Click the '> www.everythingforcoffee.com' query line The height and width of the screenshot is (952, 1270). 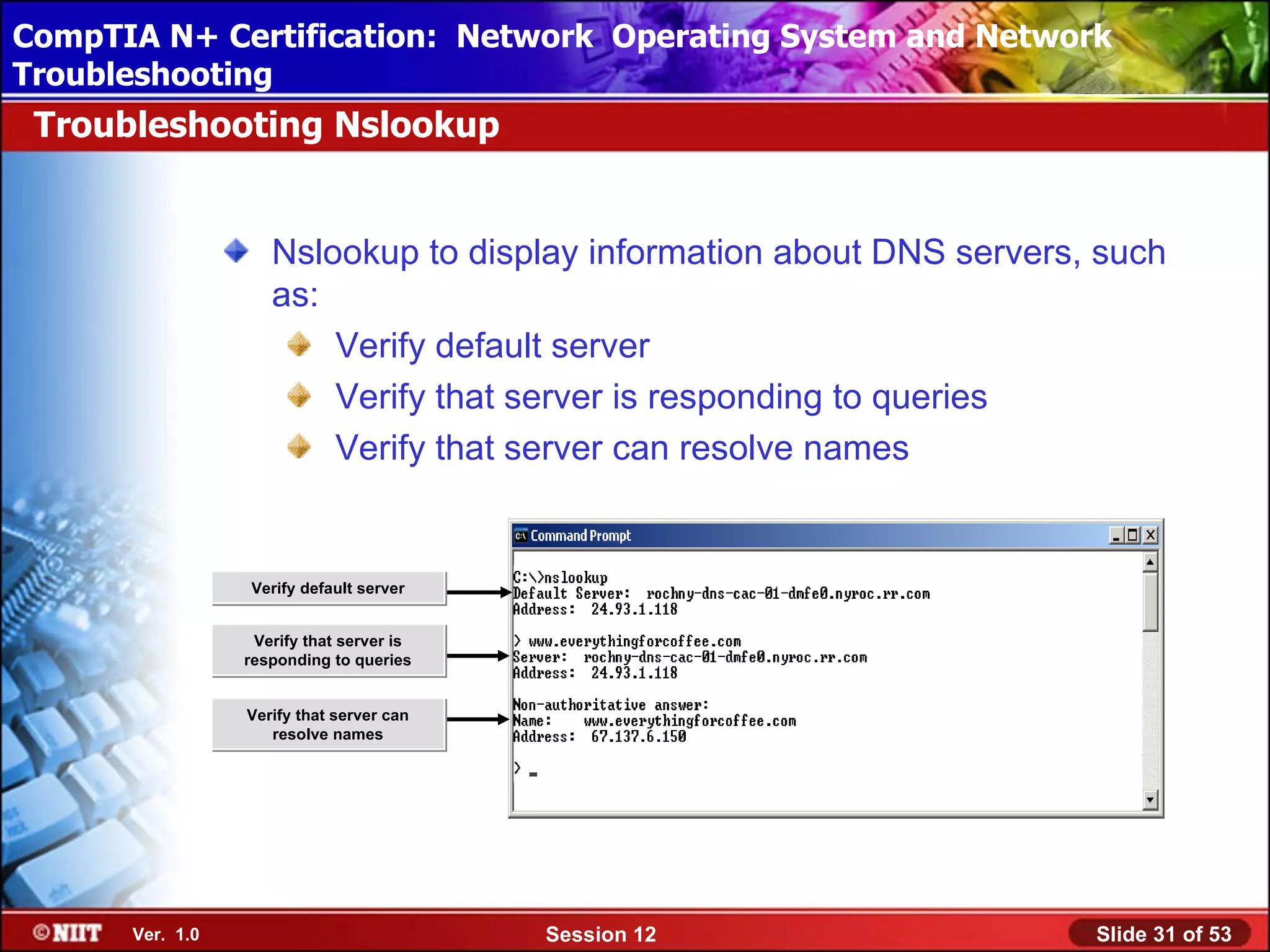[627, 641]
